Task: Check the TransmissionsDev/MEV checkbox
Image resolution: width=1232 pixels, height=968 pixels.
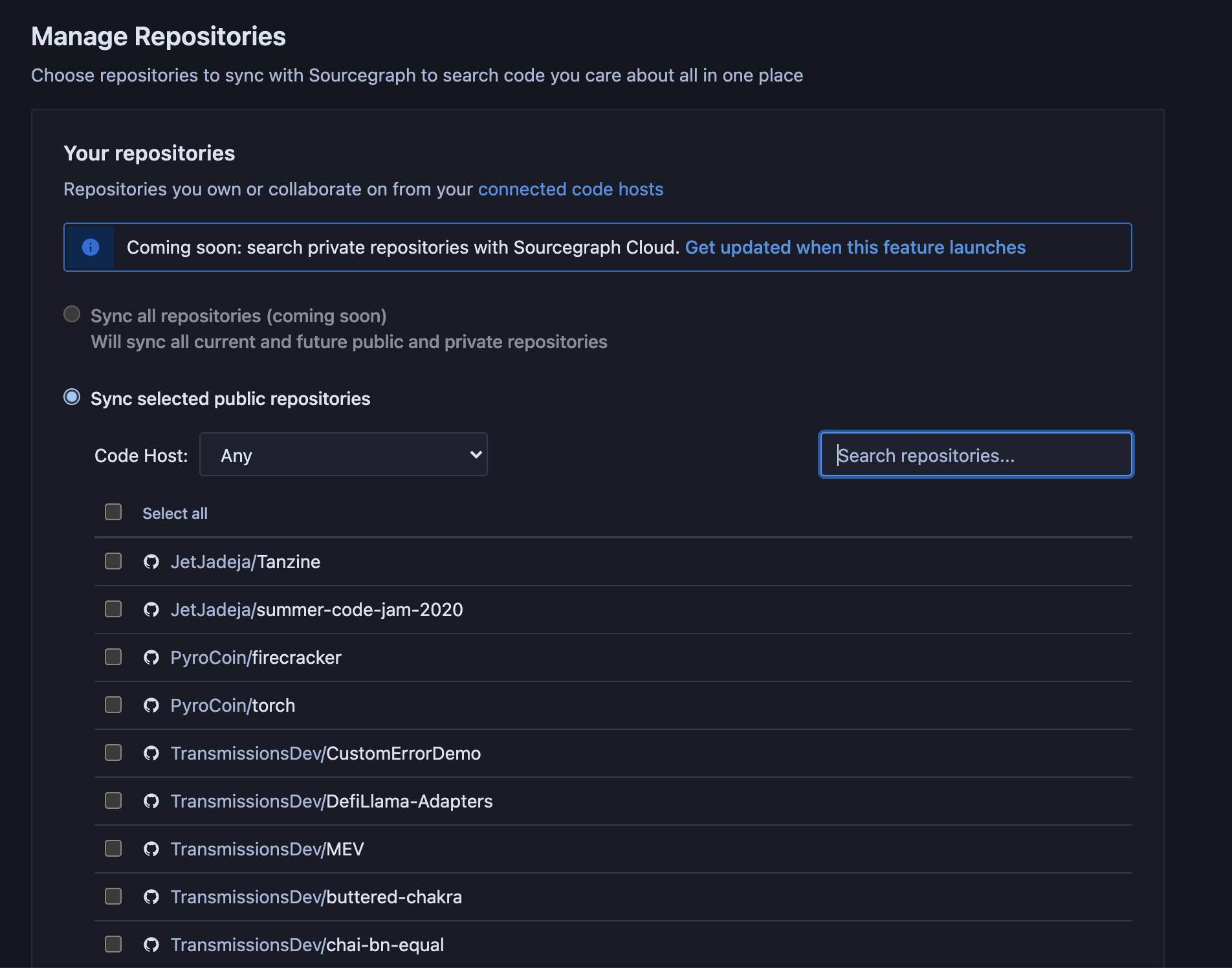Action: [x=113, y=848]
